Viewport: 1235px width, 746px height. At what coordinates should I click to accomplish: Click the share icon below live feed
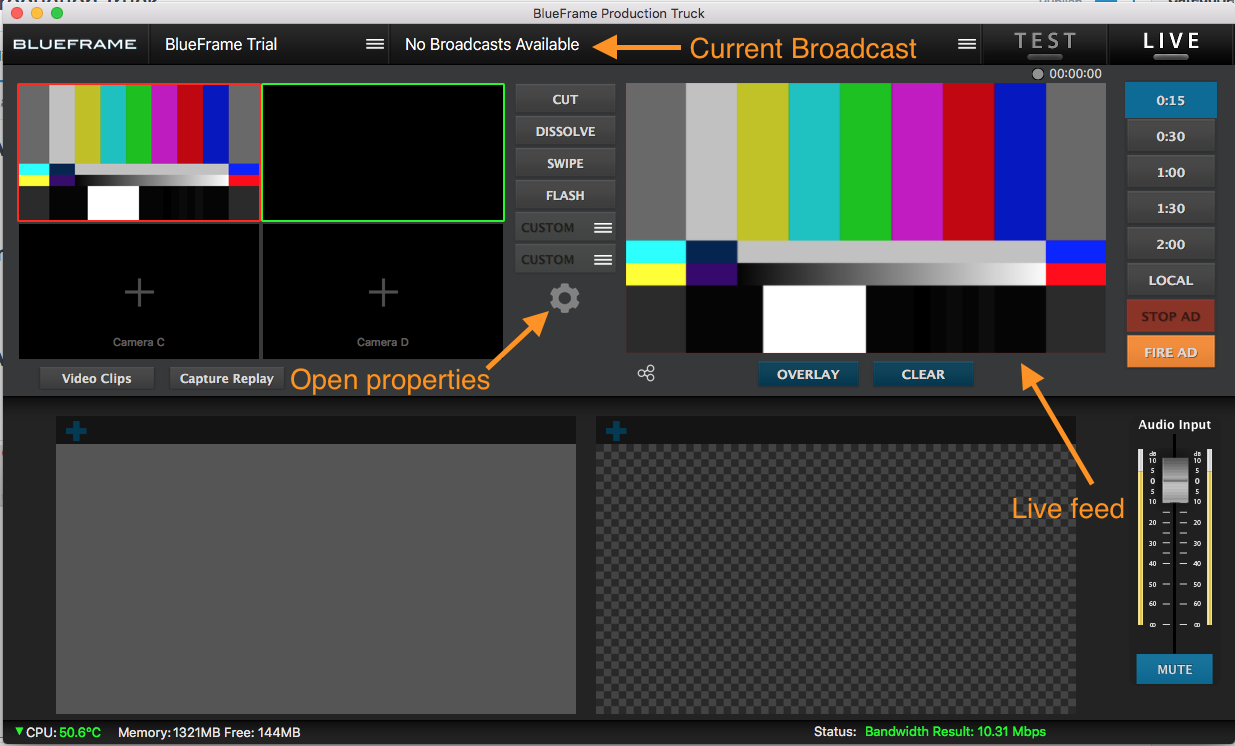point(646,374)
